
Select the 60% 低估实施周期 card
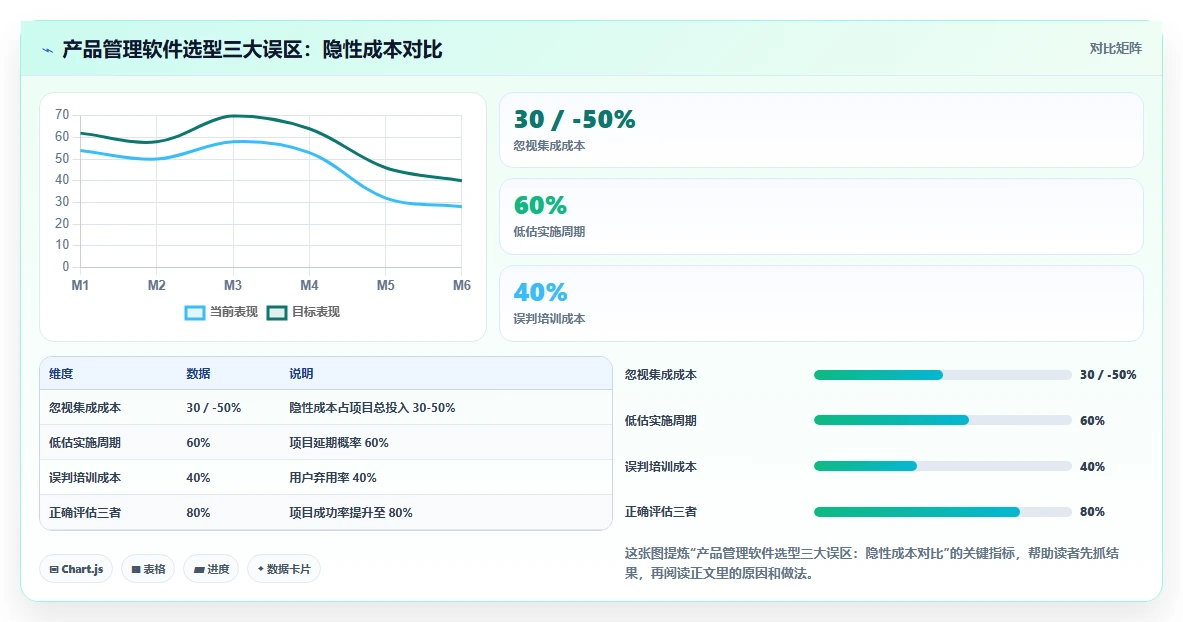(821, 217)
